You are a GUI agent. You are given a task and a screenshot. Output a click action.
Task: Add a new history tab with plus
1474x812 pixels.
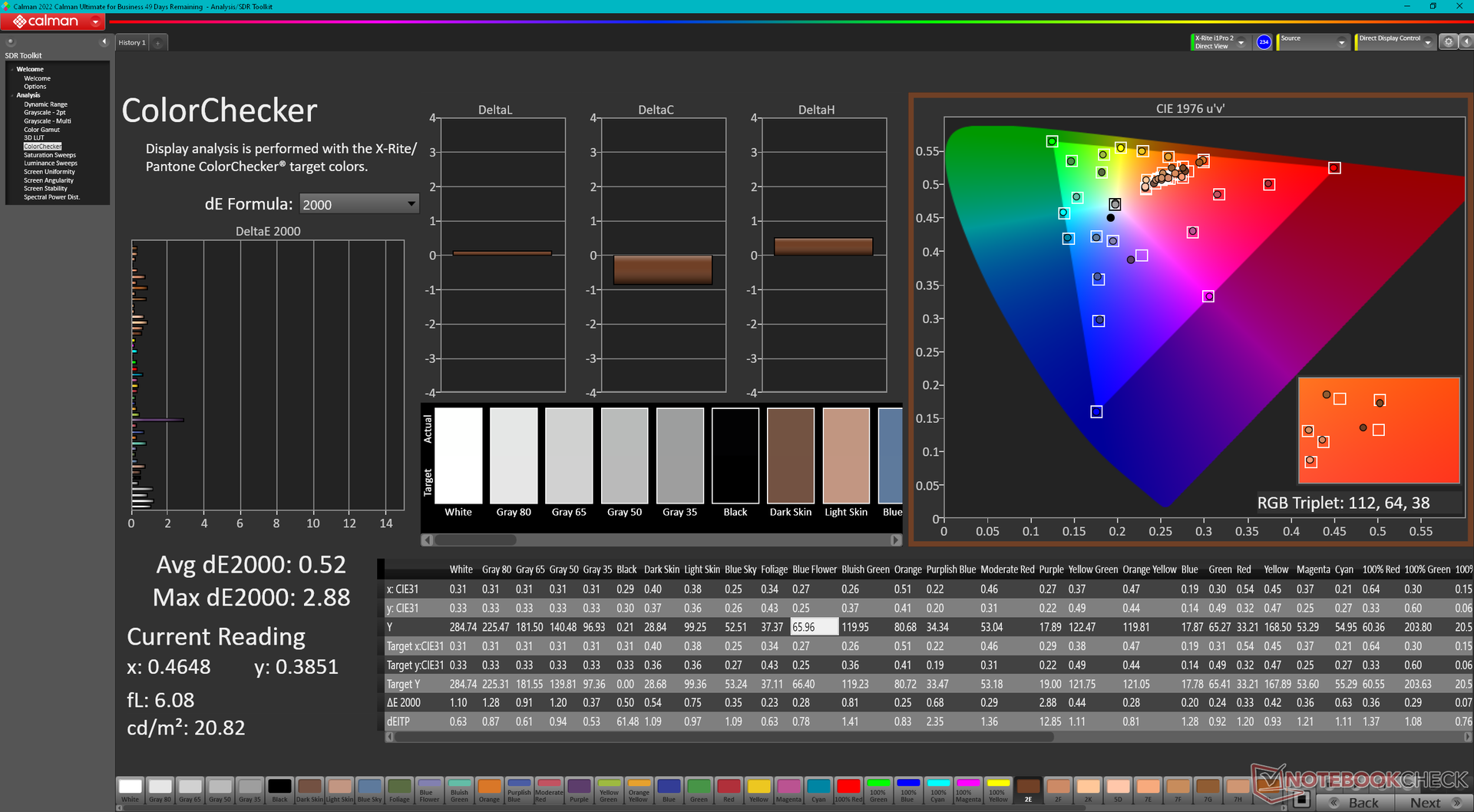coord(158,43)
